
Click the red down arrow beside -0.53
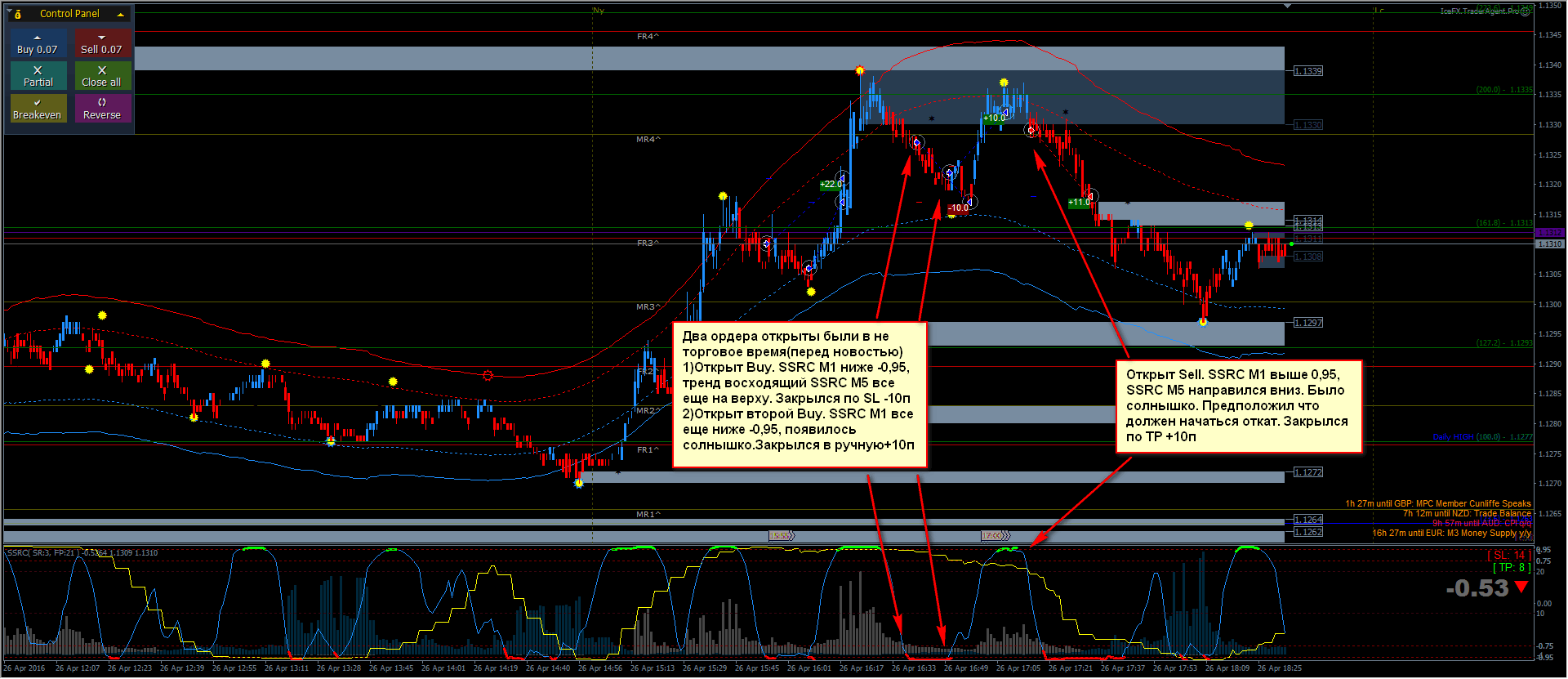(x=1521, y=587)
